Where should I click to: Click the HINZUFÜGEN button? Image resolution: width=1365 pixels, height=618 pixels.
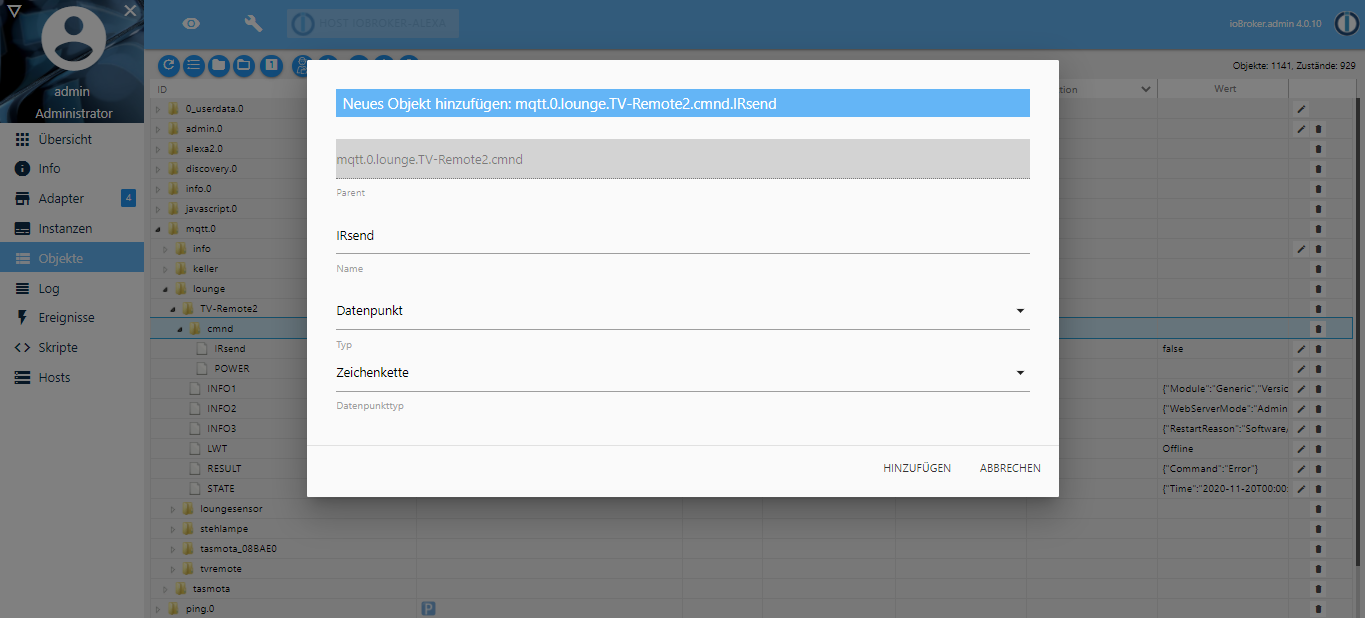pyautogui.click(x=917, y=468)
